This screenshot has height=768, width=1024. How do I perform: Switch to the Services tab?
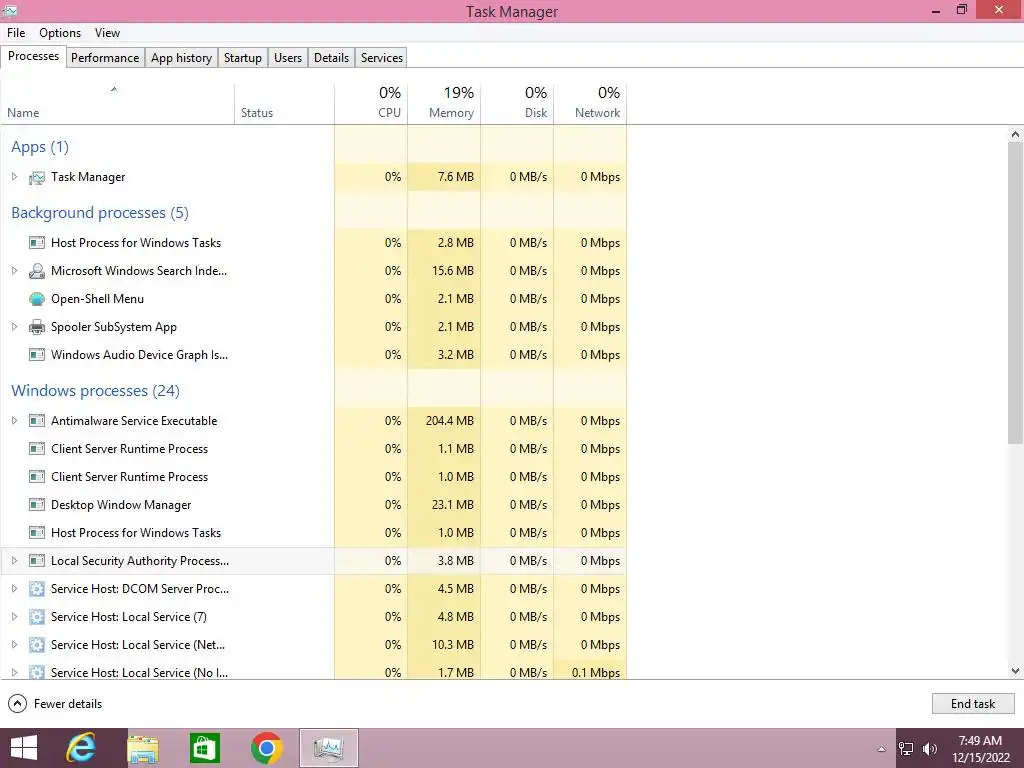[382, 57]
